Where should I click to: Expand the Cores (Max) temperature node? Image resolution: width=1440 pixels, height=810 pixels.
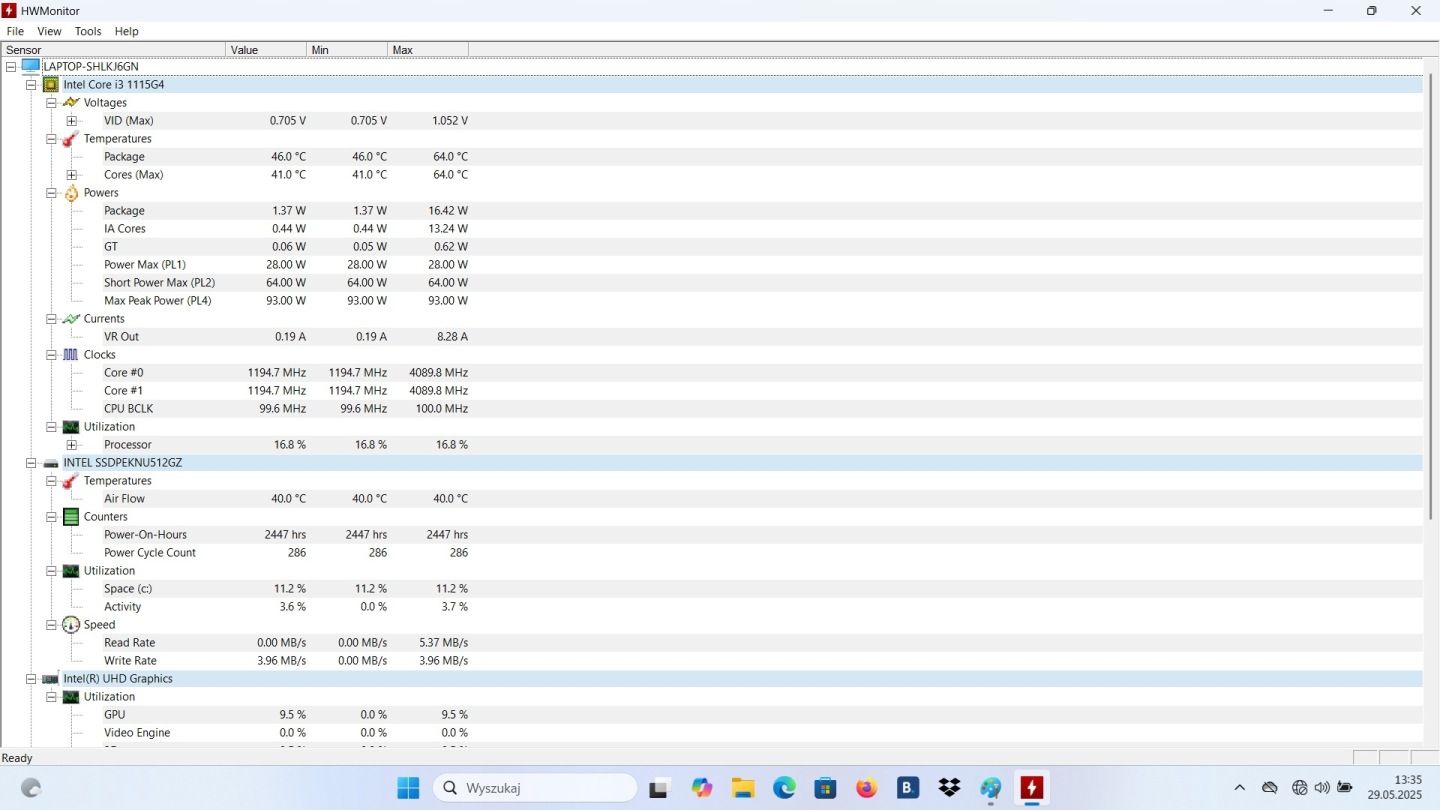[x=71, y=175]
